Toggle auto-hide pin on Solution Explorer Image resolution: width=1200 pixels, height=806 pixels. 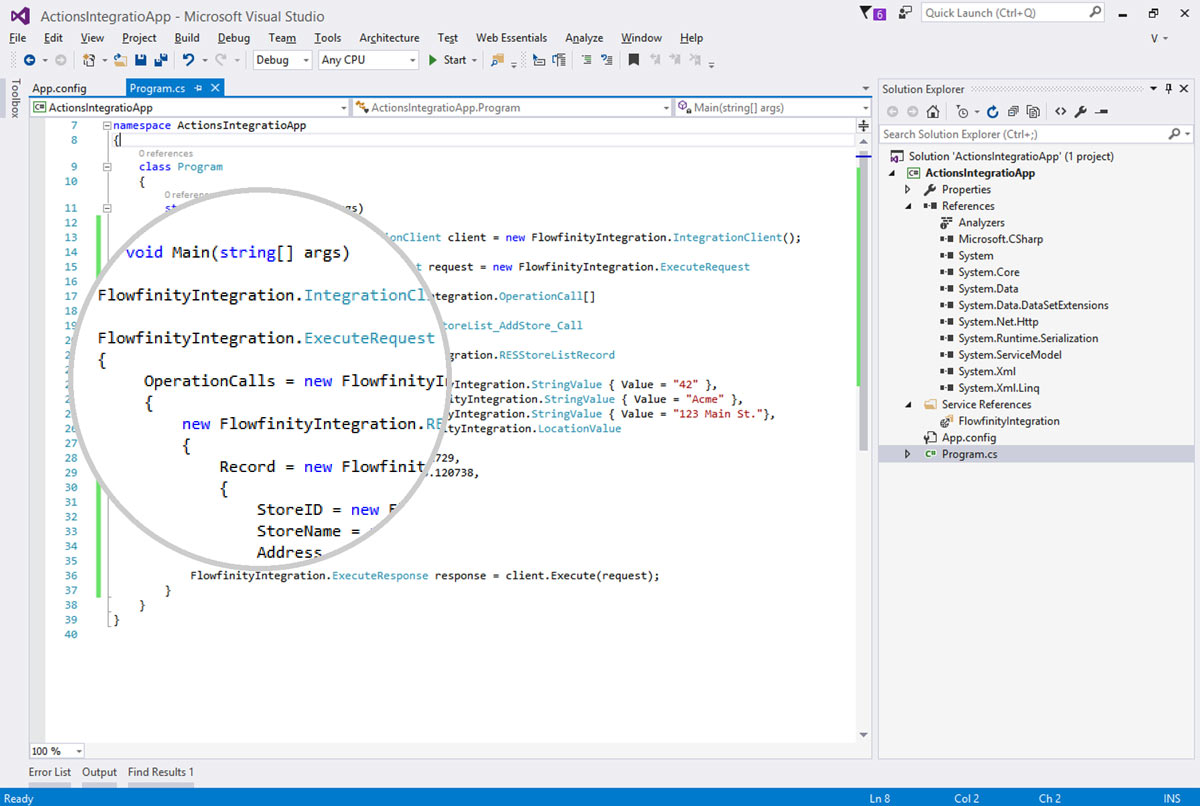point(1168,89)
